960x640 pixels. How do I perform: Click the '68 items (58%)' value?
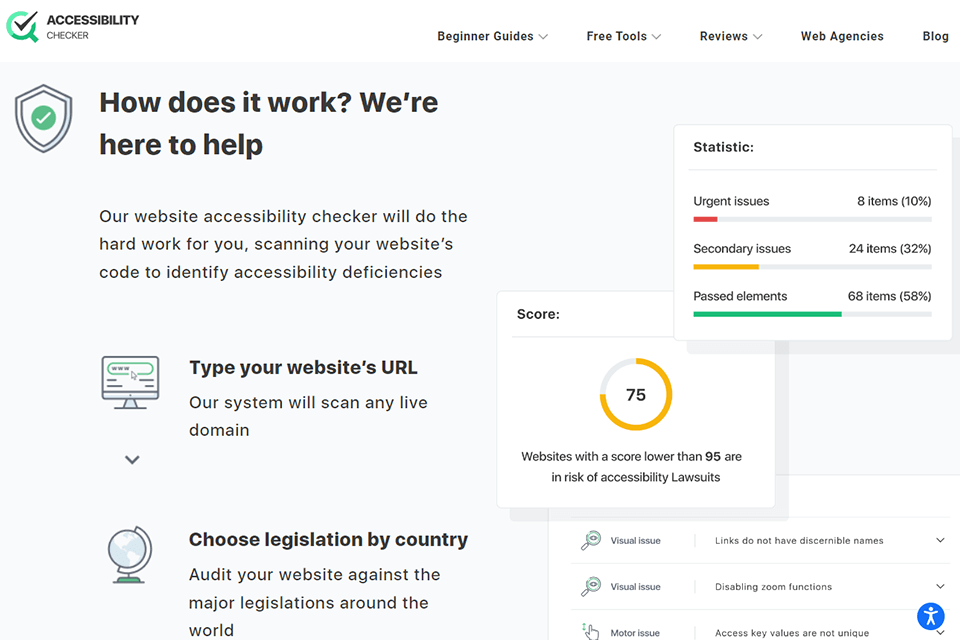point(889,296)
